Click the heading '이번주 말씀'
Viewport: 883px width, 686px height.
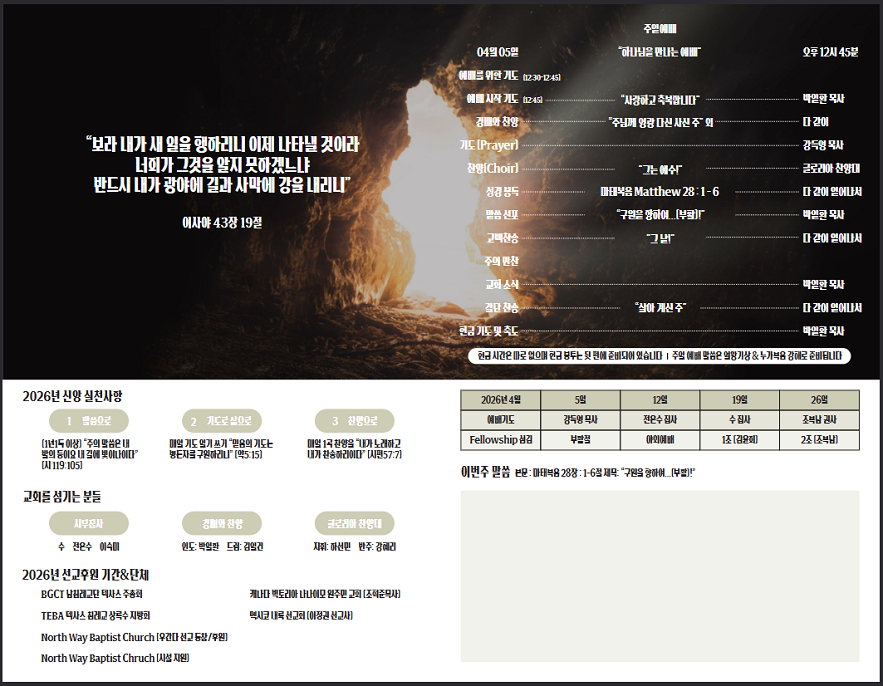pyautogui.click(x=485, y=472)
